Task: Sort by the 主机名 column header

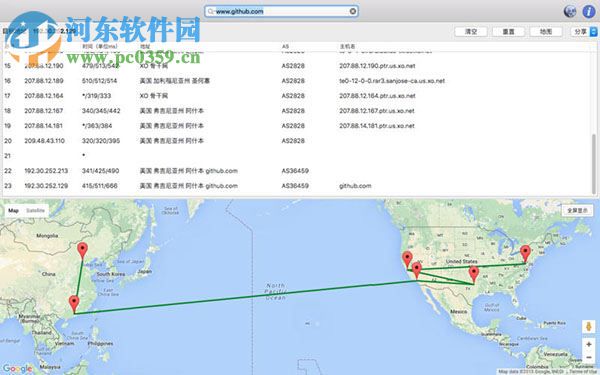Action: (347, 46)
